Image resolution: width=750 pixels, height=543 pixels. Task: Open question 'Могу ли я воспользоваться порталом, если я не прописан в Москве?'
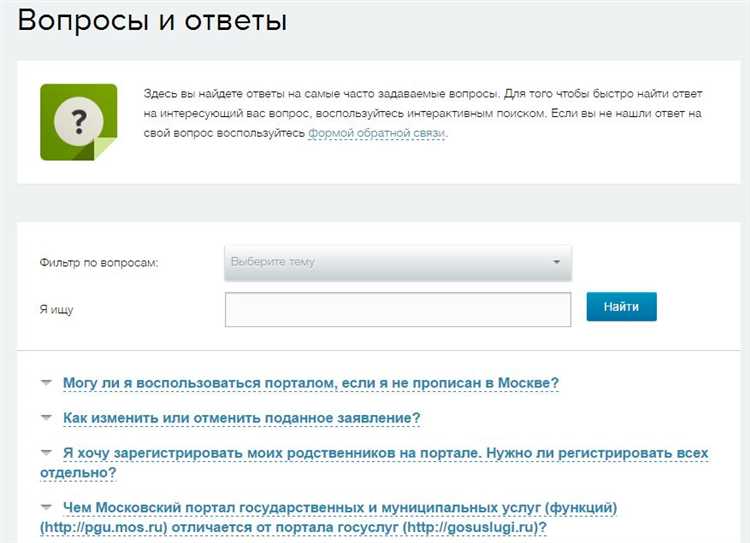311,383
